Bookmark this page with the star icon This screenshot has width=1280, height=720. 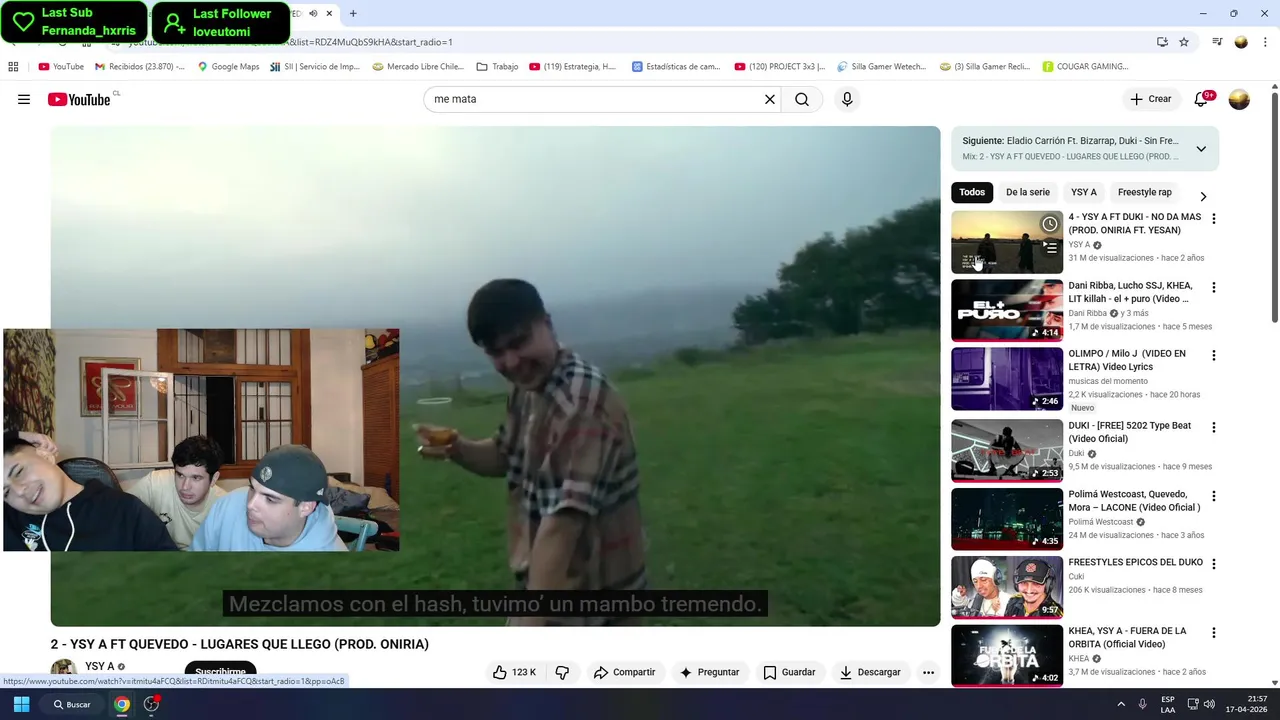tap(1184, 42)
